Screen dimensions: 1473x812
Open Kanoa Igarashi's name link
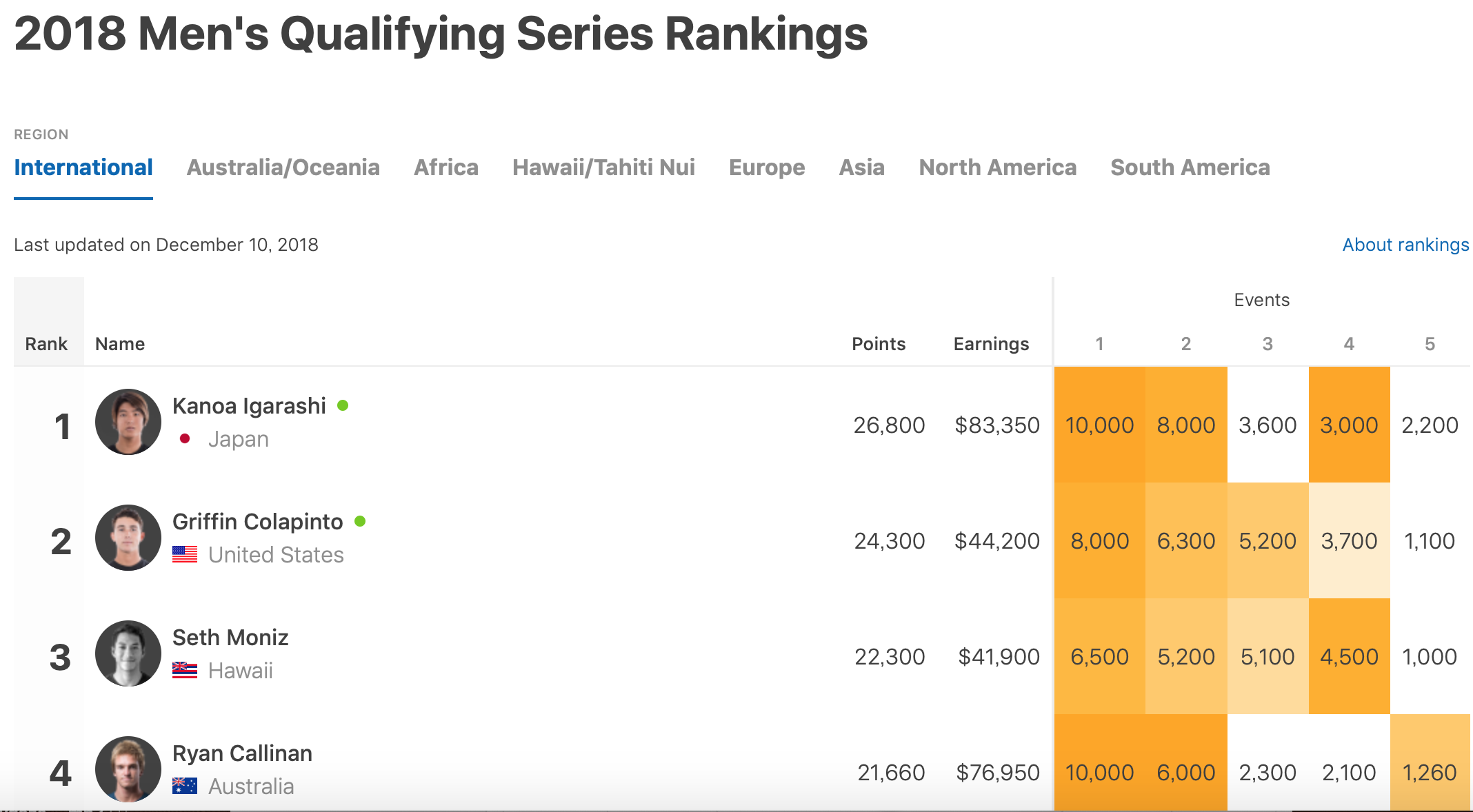point(249,406)
